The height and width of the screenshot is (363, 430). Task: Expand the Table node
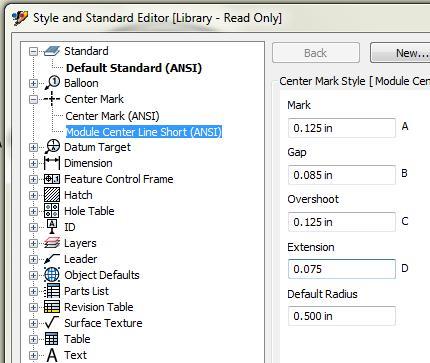(x=33, y=339)
